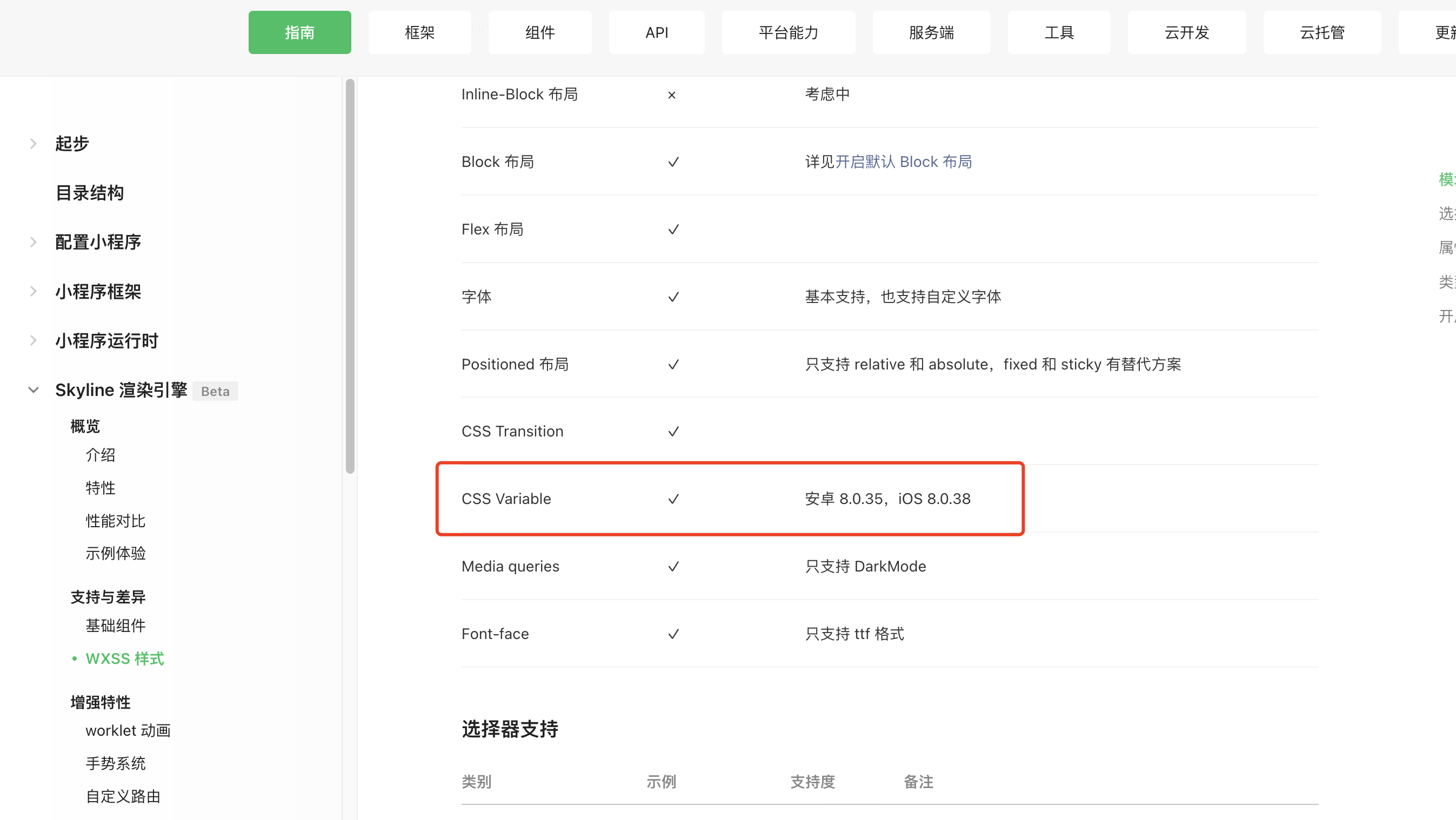Viewport: 1456px width, 820px height.
Task: Click the sidebar vertical scrollbar thumb
Action: 350,277
